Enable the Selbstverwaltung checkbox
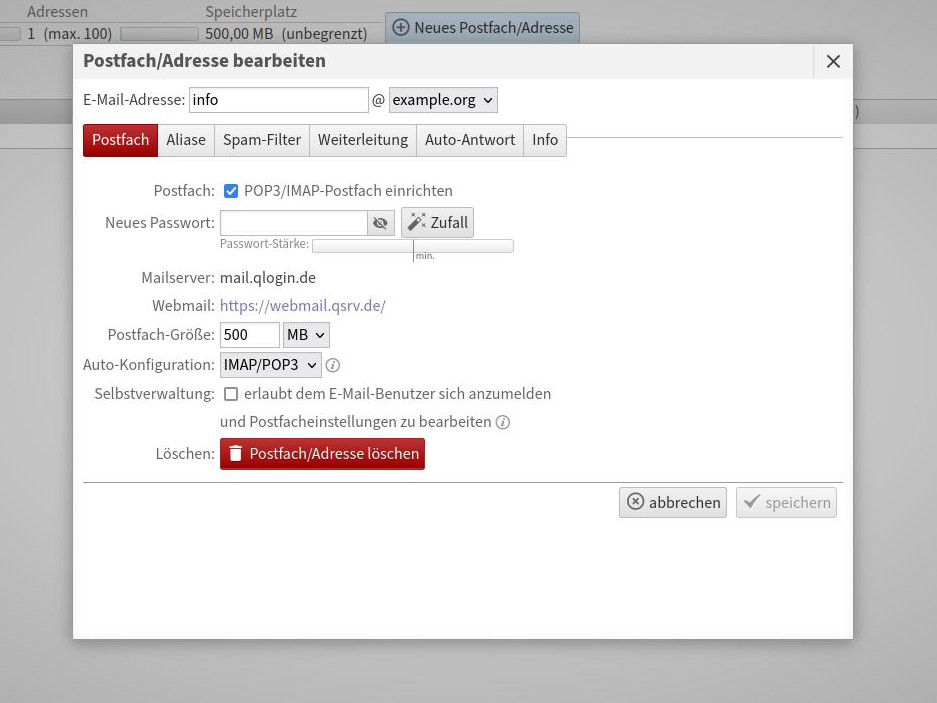The width and height of the screenshot is (937, 703). point(230,394)
